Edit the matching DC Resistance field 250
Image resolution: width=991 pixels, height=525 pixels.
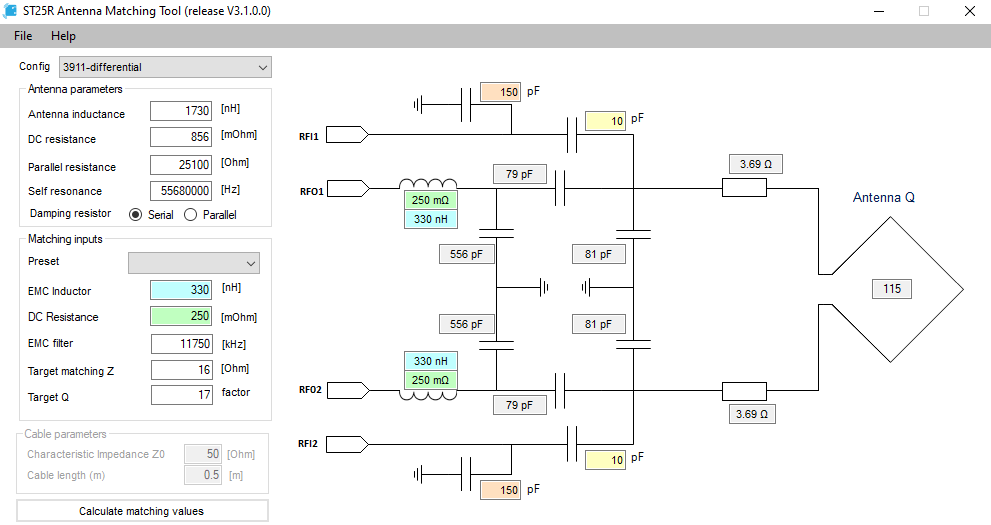(x=181, y=316)
